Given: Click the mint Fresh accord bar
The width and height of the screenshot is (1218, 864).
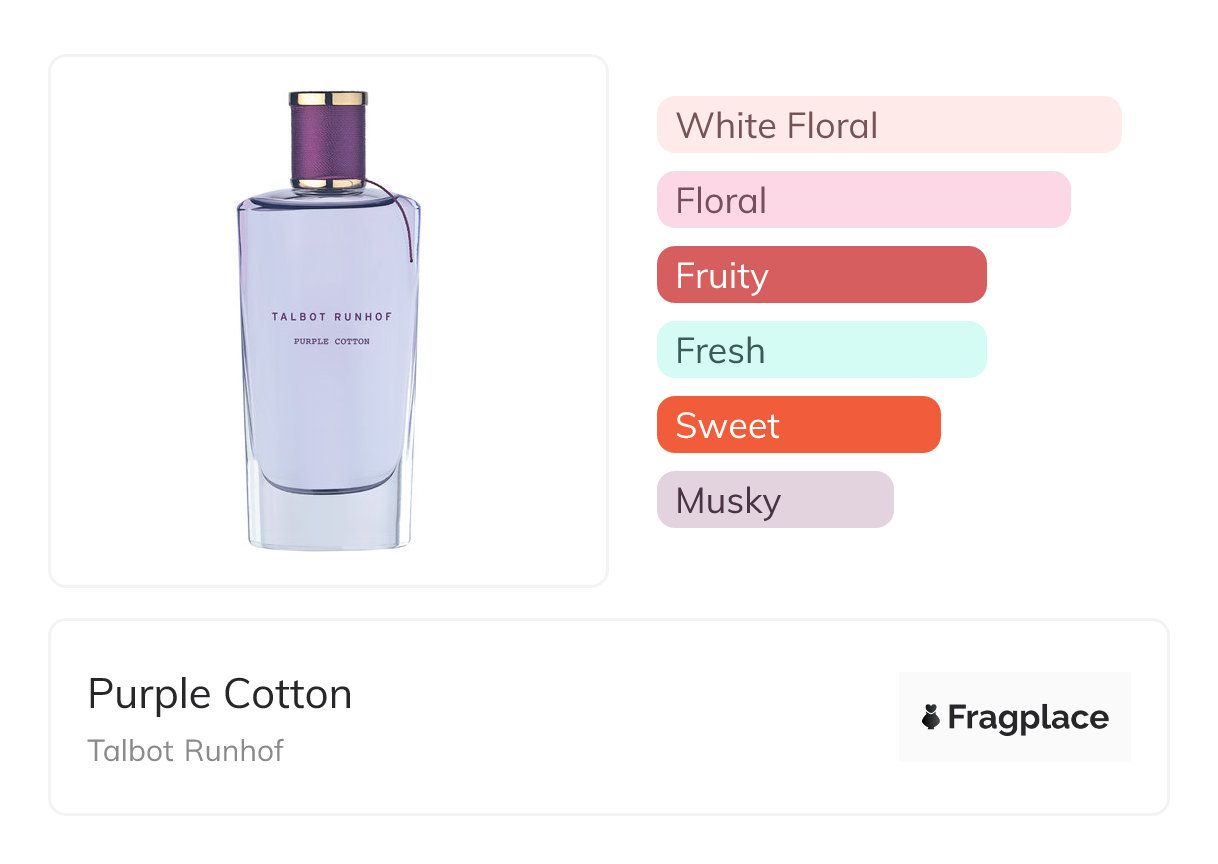Looking at the screenshot, I should (x=821, y=350).
